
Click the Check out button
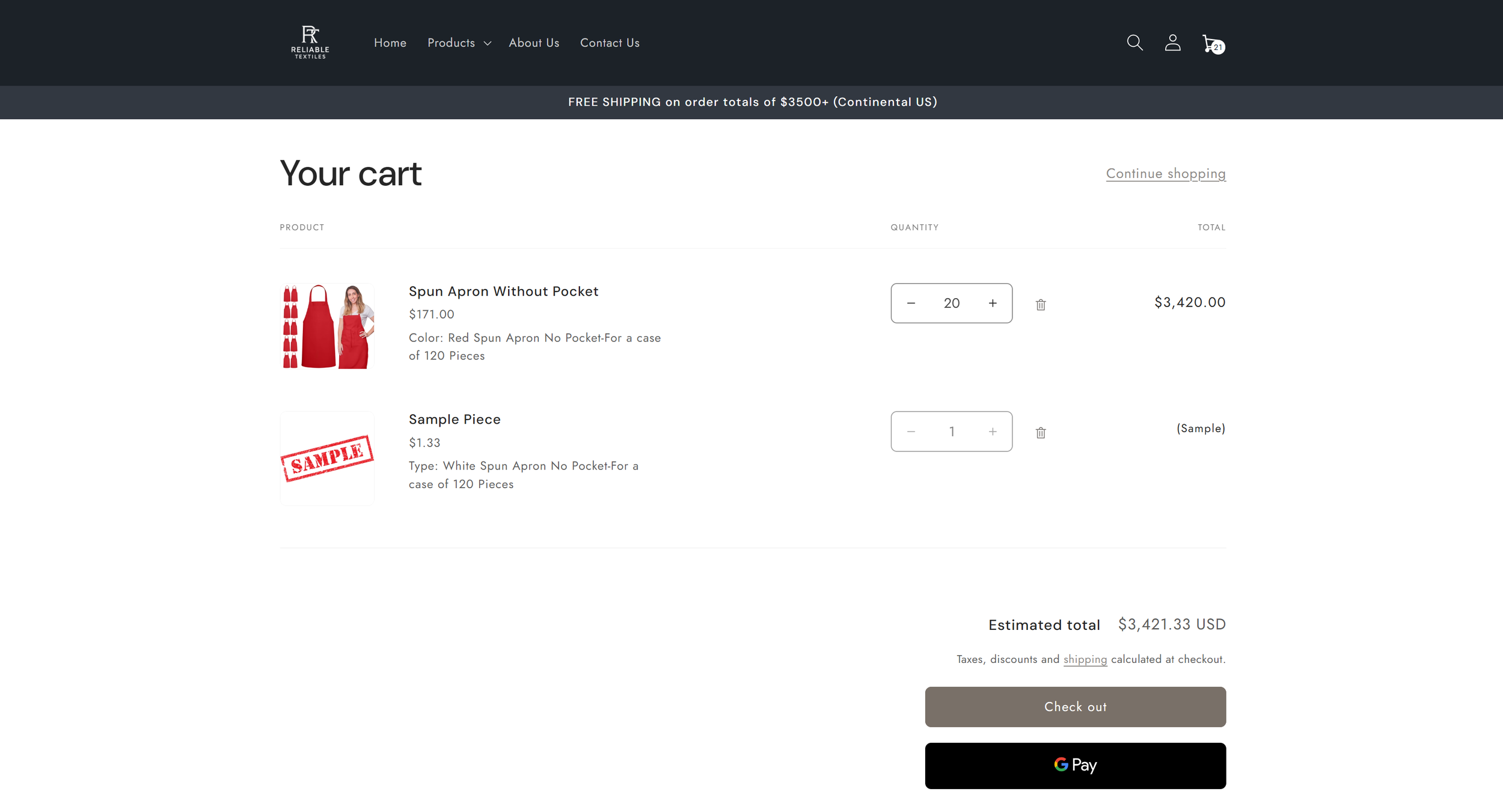click(x=1075, y=707)
